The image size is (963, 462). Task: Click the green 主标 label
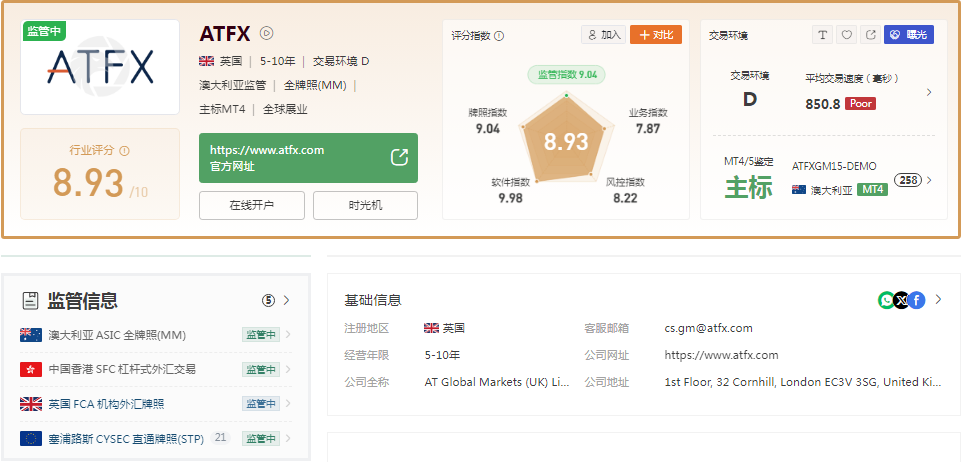[748, 187]
